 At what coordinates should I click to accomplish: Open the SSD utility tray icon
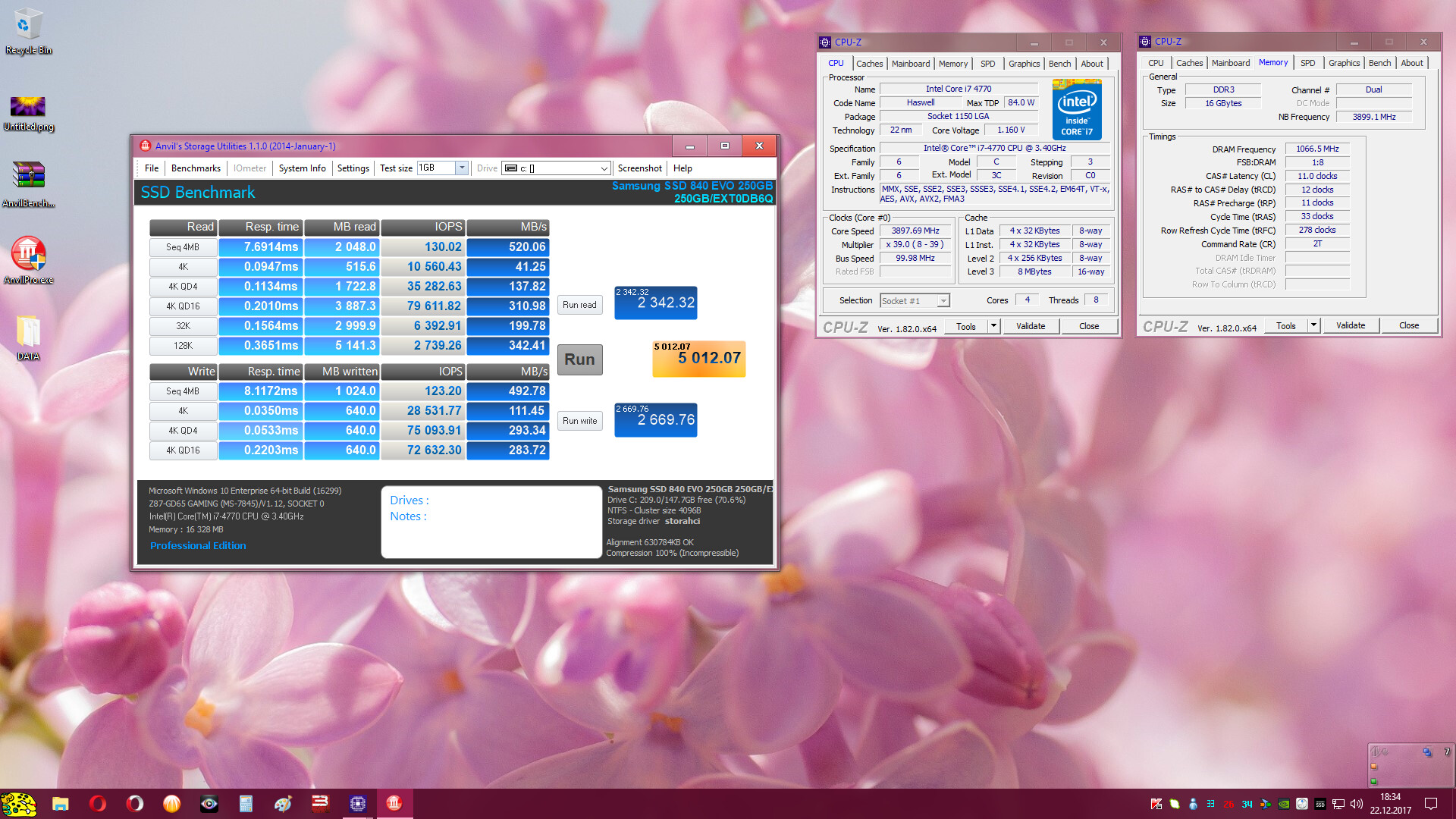coord(1320,804)
